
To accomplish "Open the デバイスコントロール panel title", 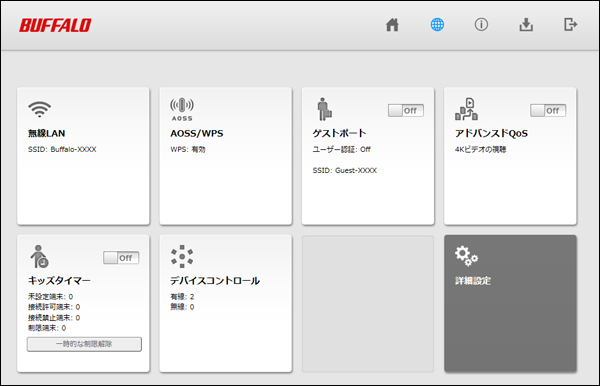I will click(215, 280).
